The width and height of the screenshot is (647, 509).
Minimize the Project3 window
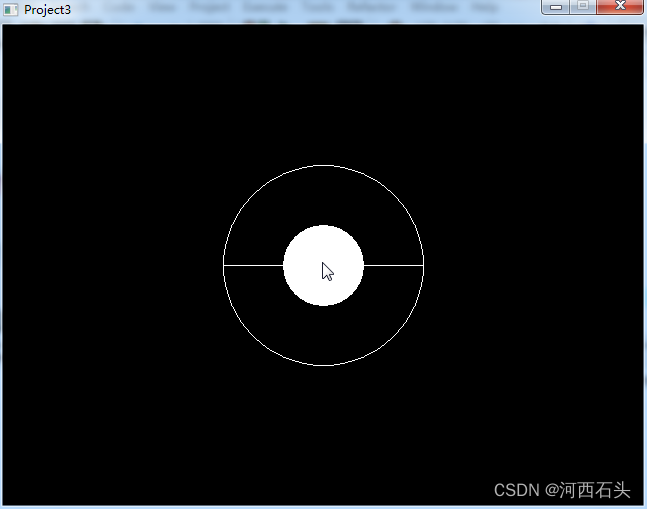click(x=556, y=7)
